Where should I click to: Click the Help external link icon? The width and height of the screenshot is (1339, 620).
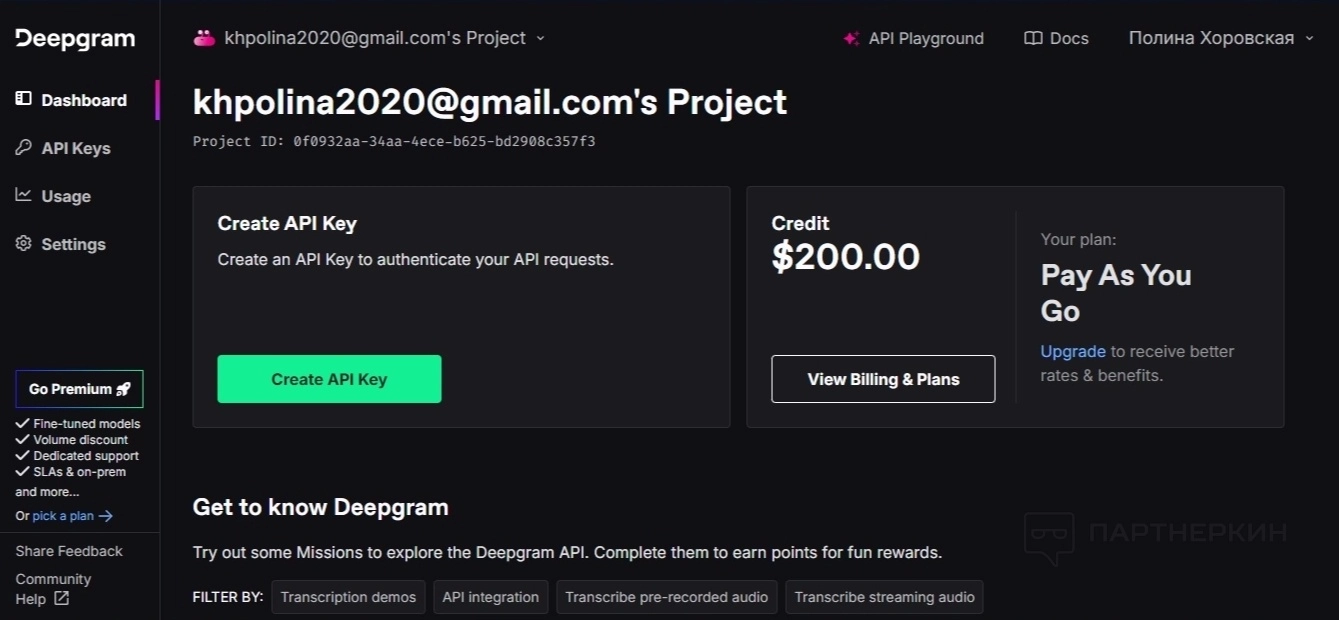coord(61,599)
